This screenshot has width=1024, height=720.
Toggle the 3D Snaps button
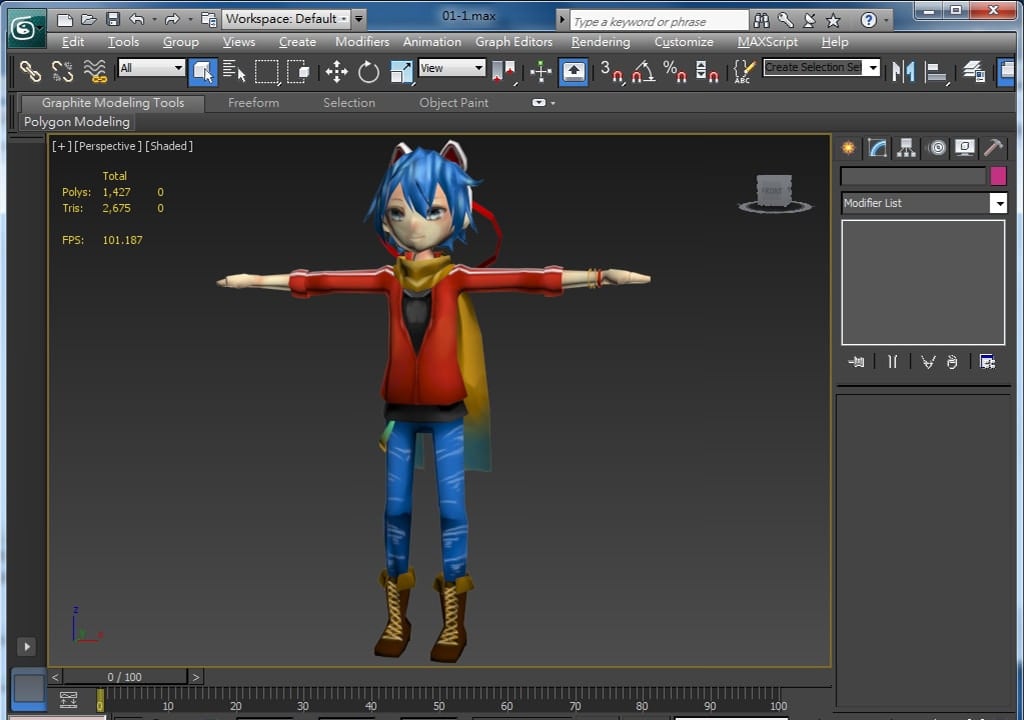tap(611, 71)
